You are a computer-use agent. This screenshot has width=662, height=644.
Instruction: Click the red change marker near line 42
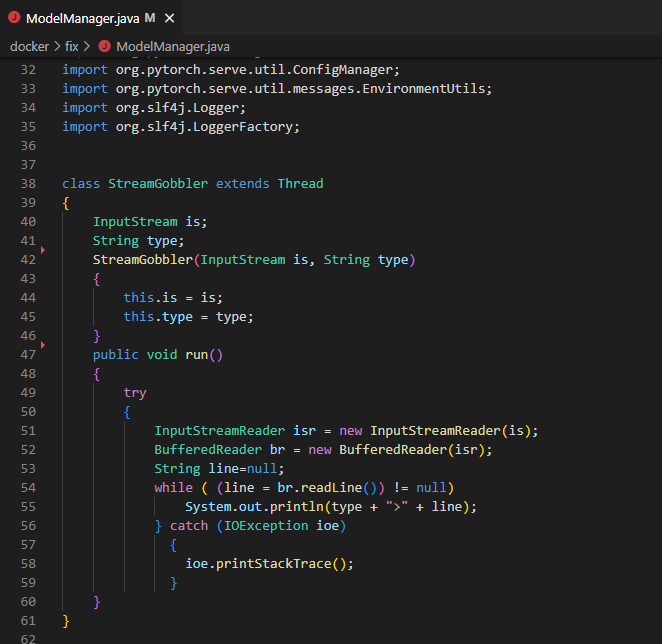pyautogui.click(x=43, y=250)
